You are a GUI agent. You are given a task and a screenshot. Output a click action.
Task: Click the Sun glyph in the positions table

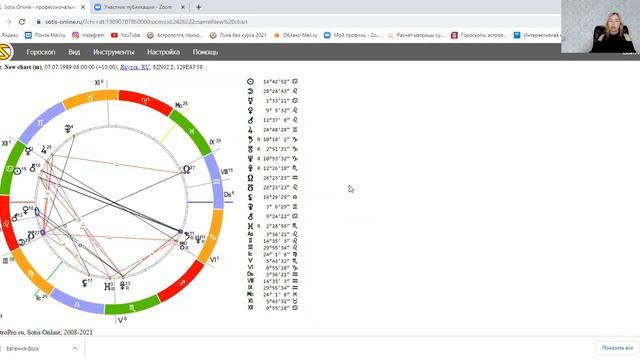pos(250,82)
